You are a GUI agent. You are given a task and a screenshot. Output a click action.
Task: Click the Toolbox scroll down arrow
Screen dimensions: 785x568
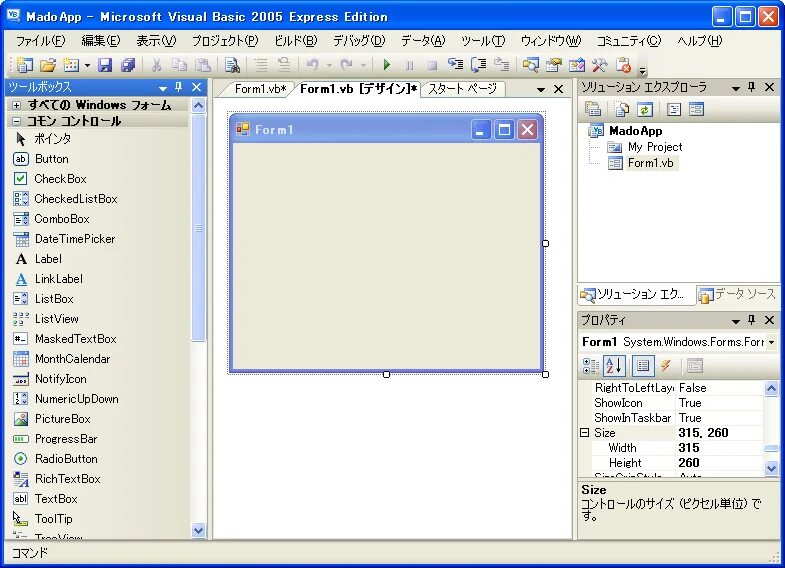(199, 530)
